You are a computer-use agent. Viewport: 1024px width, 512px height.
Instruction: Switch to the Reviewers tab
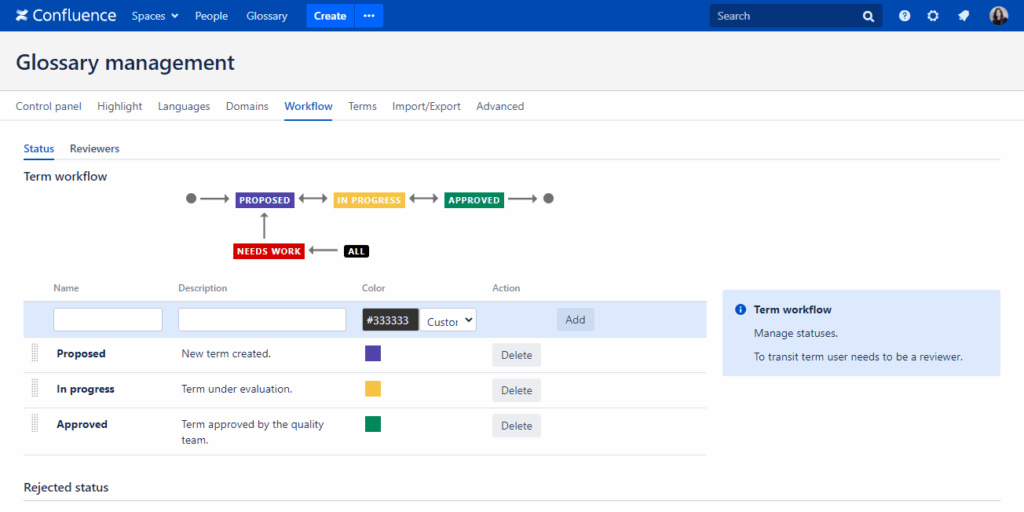pos(94,149)
